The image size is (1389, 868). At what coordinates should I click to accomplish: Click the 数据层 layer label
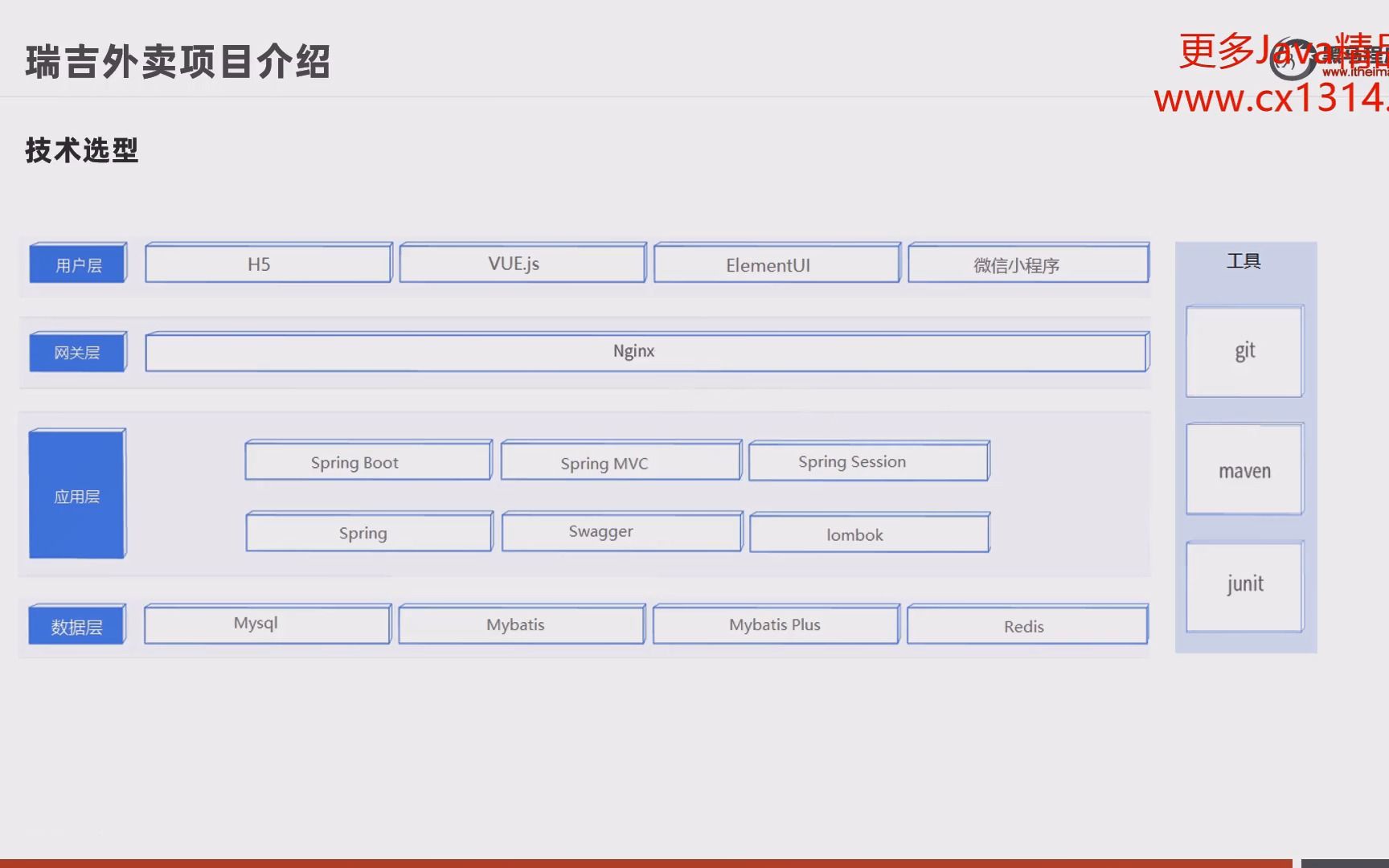coord(77,624)
